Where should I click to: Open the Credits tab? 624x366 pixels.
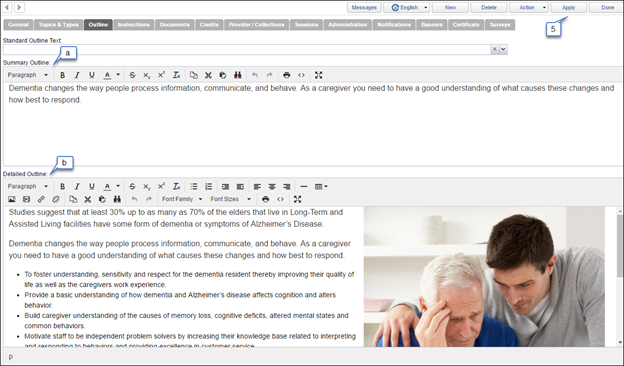point(209,25)
